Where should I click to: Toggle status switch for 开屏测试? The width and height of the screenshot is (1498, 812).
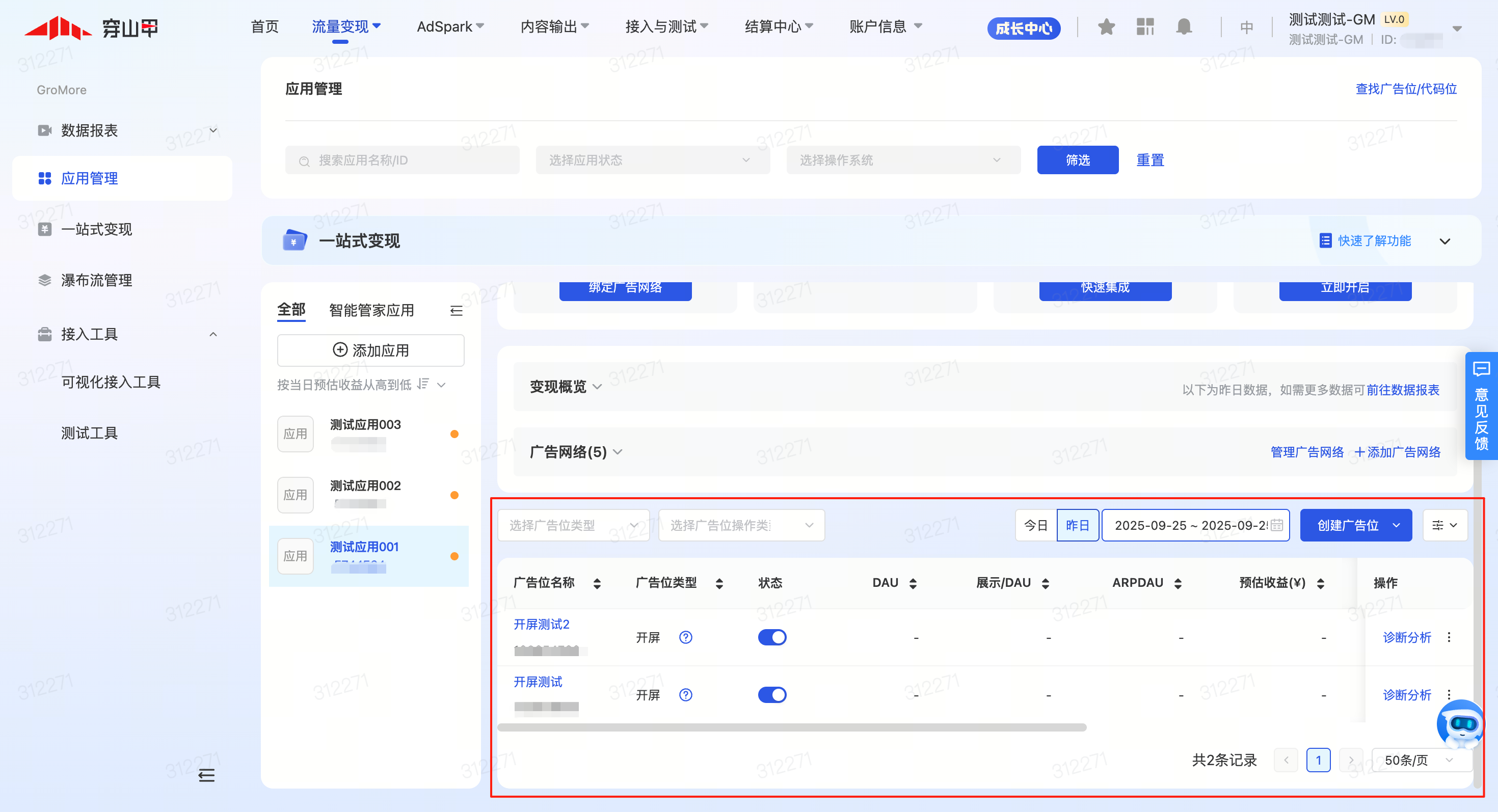coord(772,695)
